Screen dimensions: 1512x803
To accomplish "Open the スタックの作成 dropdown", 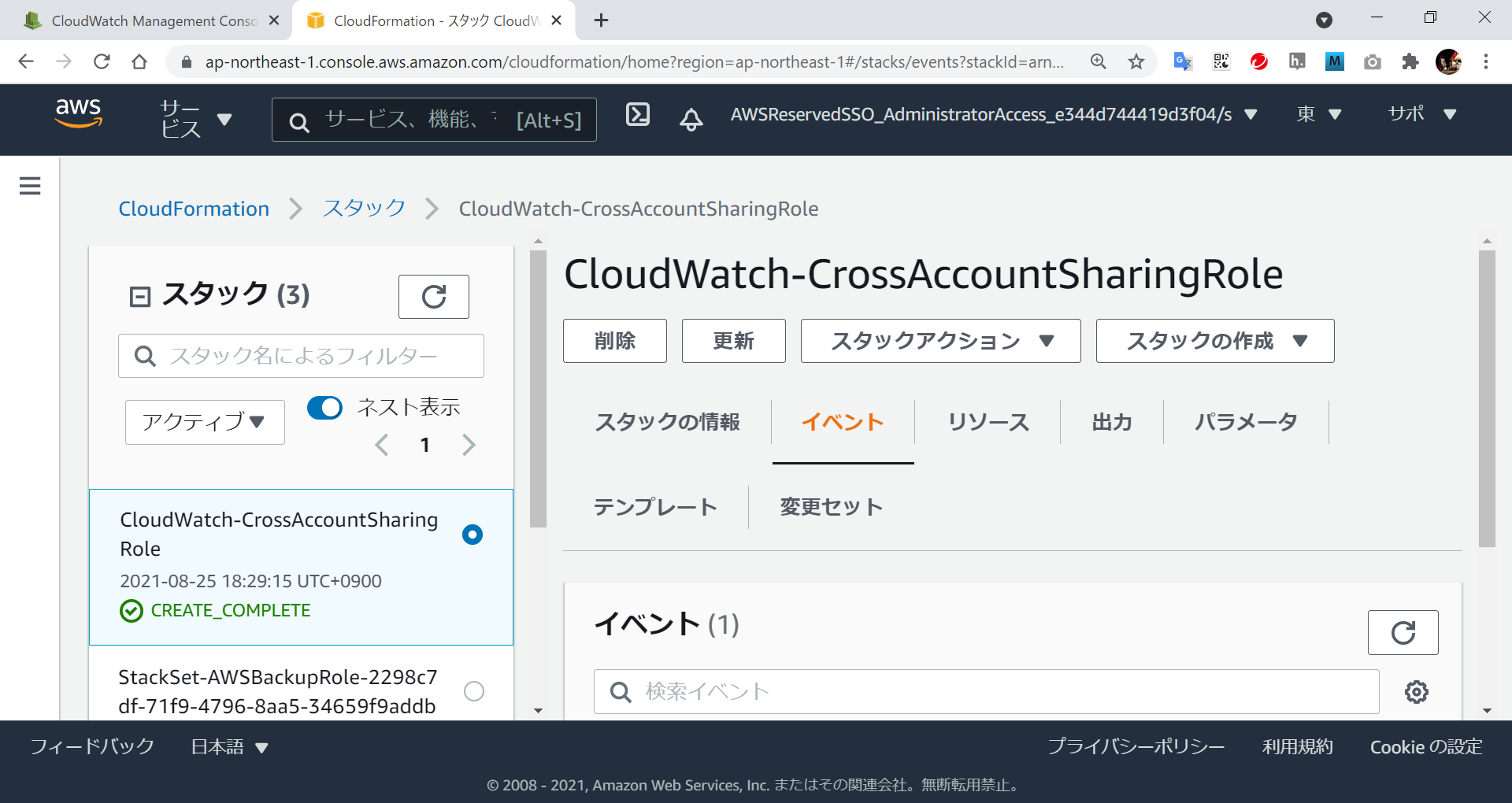I will click(1214, 341).
